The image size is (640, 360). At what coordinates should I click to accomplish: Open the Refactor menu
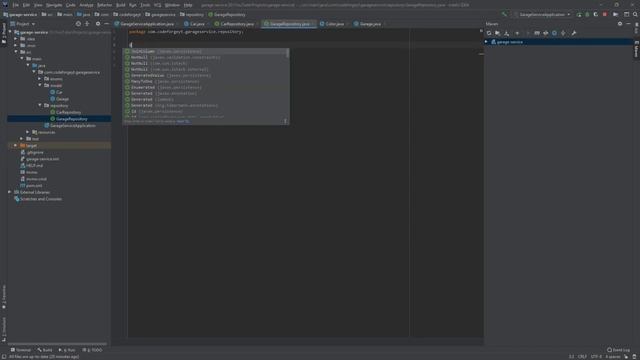coord(104,5)
